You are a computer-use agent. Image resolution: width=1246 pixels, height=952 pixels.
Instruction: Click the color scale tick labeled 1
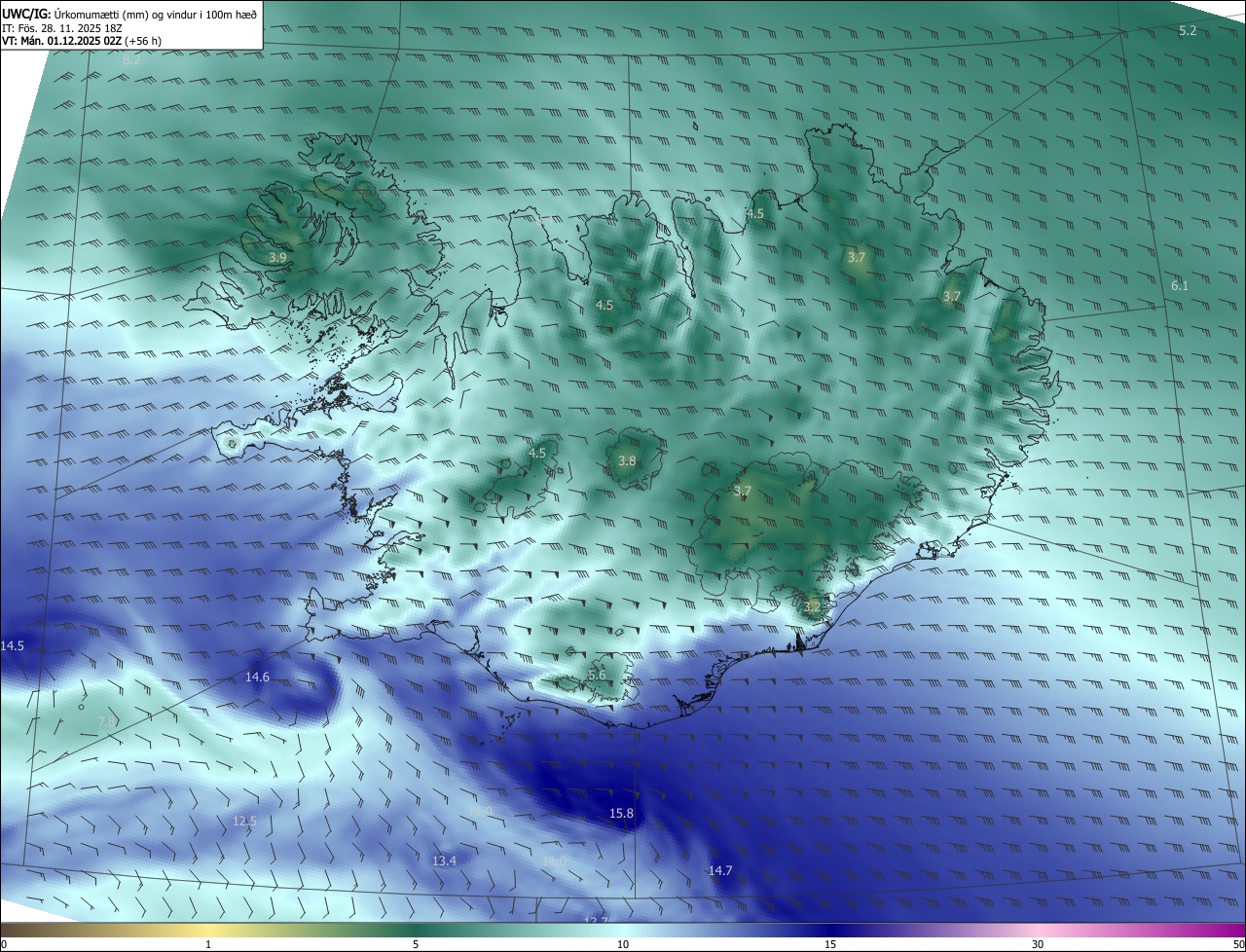[208, 944]
